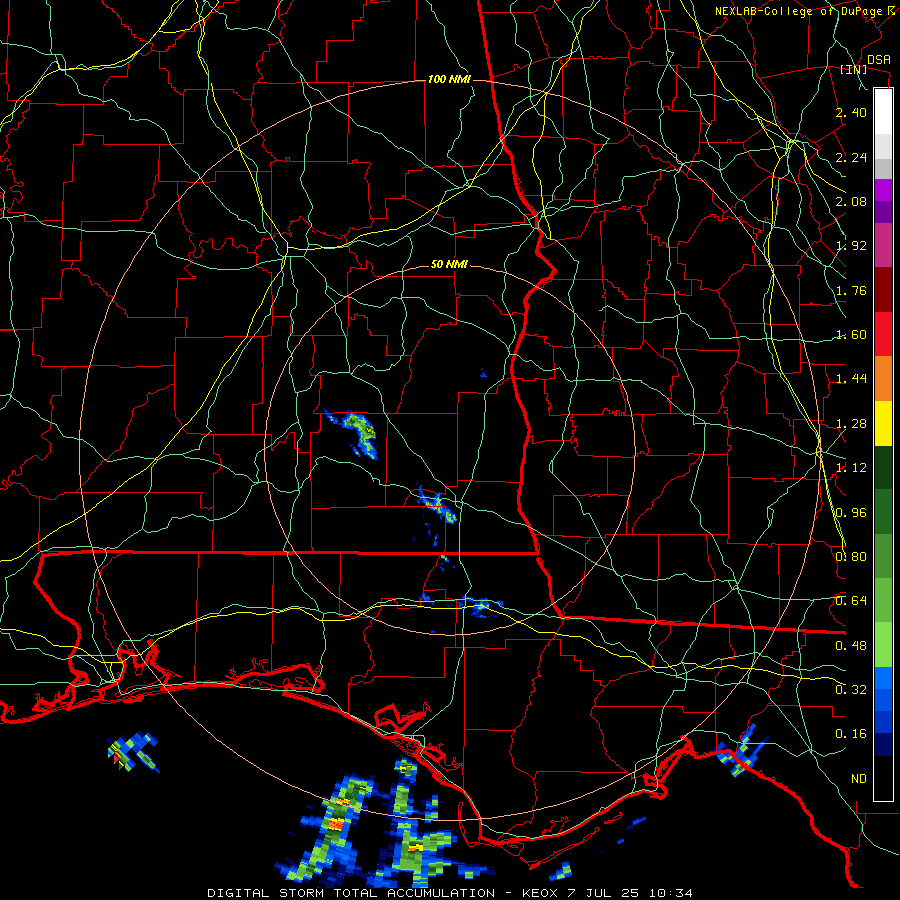Screen dimensions: 900x900
Task: Click the 50 NMI range ring label
Action: click(449, 265)
